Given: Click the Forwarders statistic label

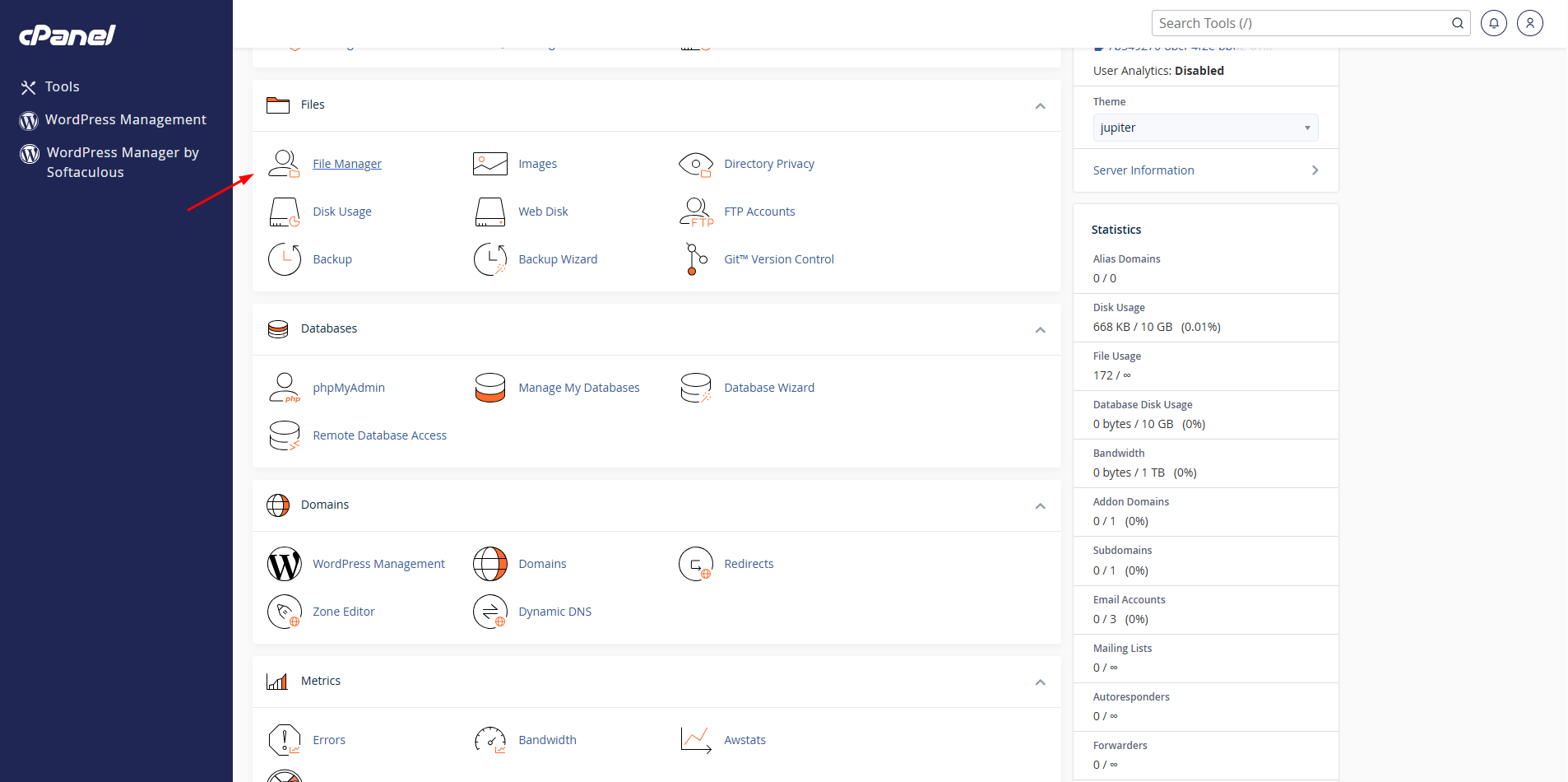Looking at the screenshot, I should pos(1120,745).
